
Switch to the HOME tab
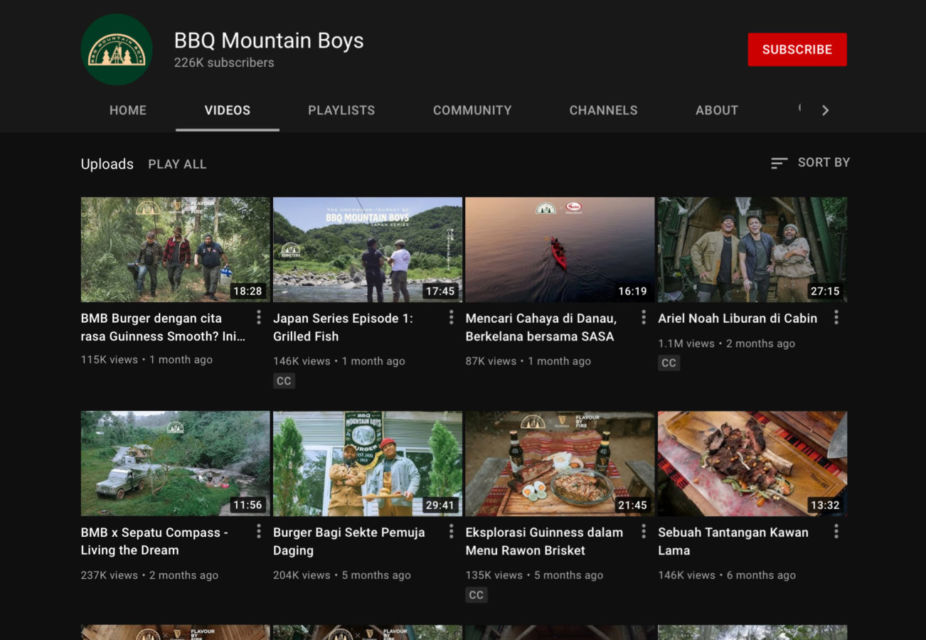[x=128, y=110]
